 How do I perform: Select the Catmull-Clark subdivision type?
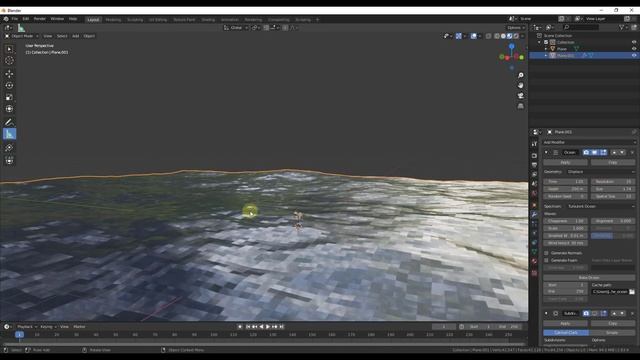pyautogui.click(x=566, y=333)
